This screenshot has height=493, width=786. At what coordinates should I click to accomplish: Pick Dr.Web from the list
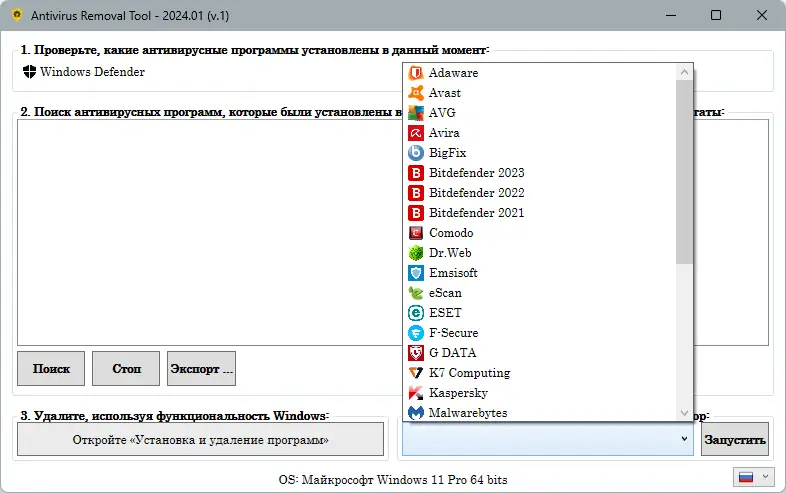click(539, 253)
